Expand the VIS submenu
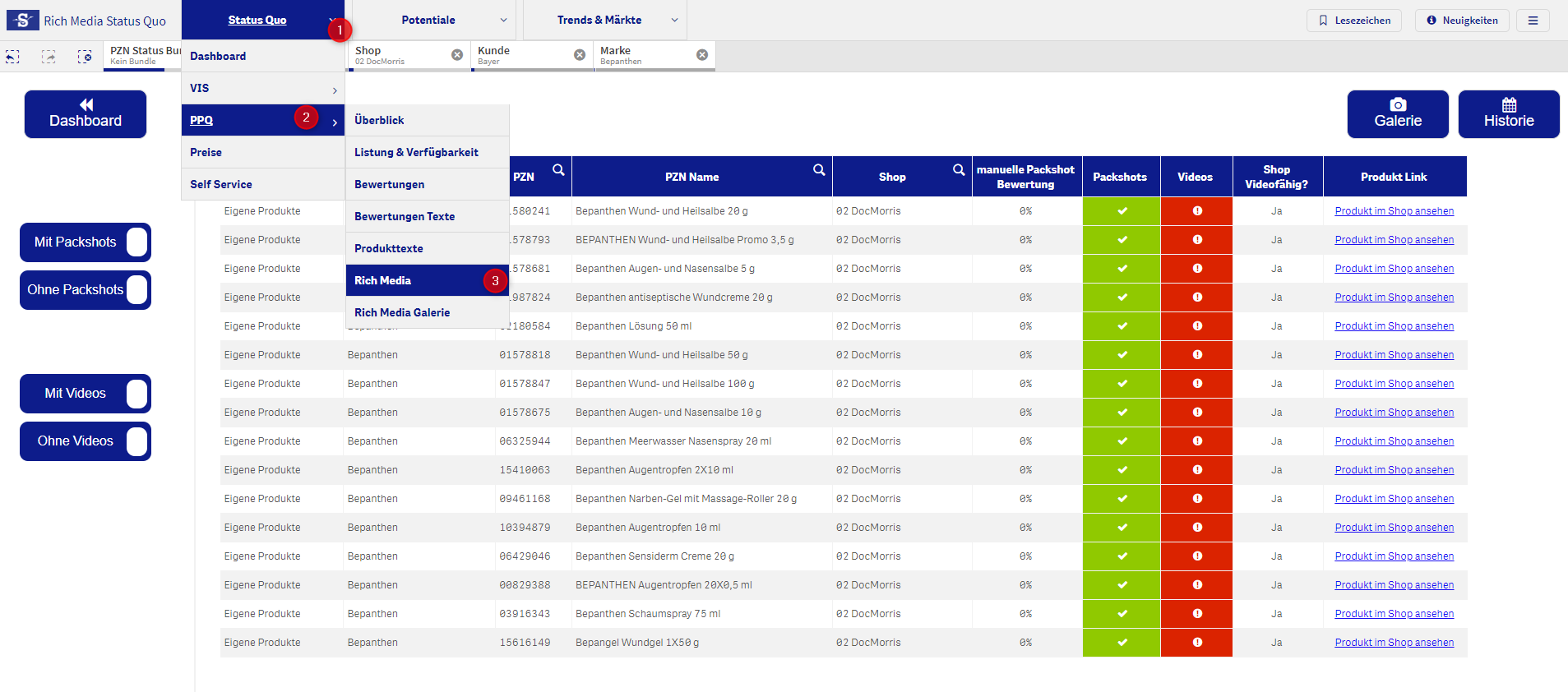The height and width of the screenshot is (692, 1568). pyautogui.click(x=263, y=89)
